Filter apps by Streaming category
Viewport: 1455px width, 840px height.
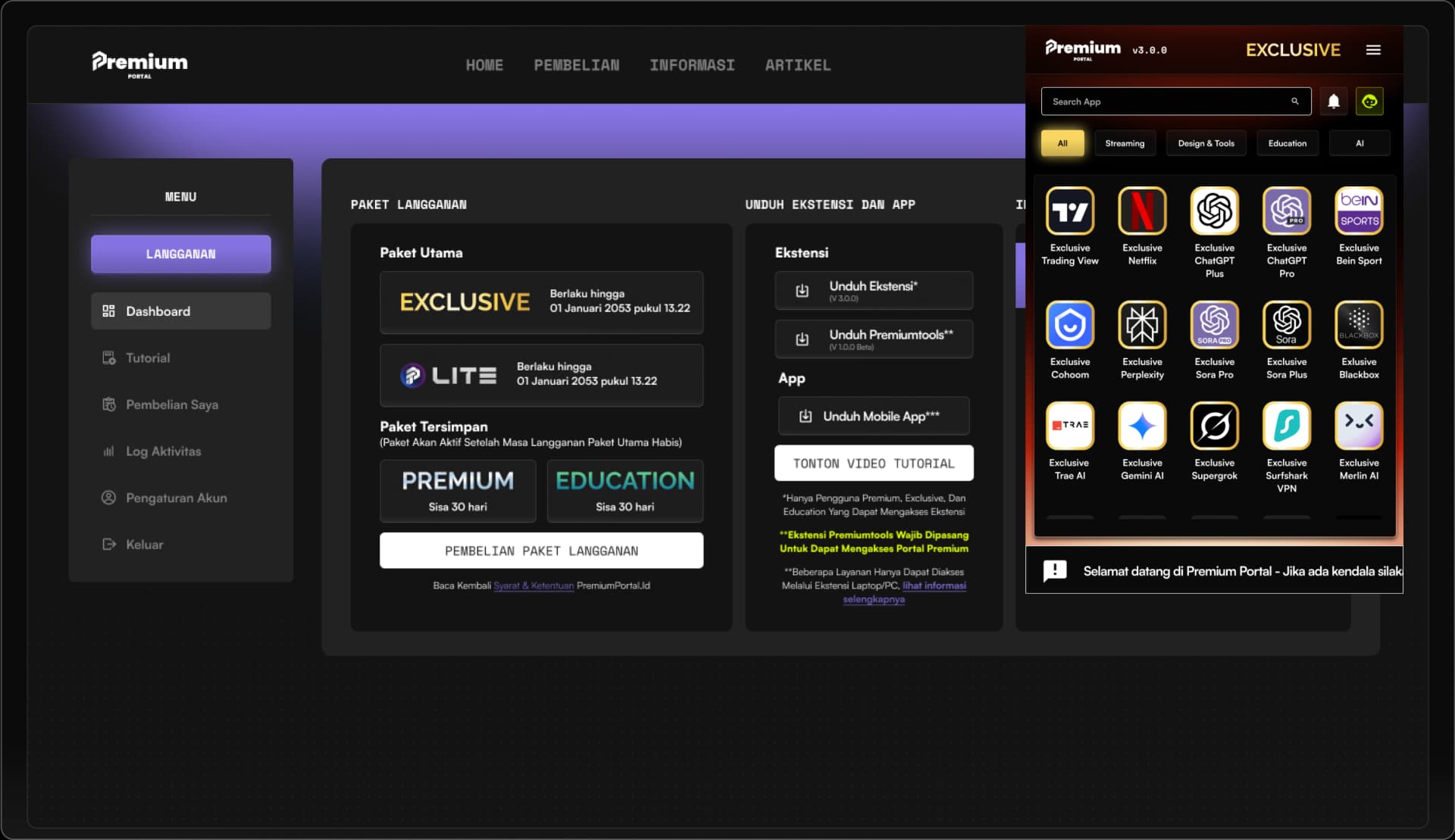[x=1124, y=143]
